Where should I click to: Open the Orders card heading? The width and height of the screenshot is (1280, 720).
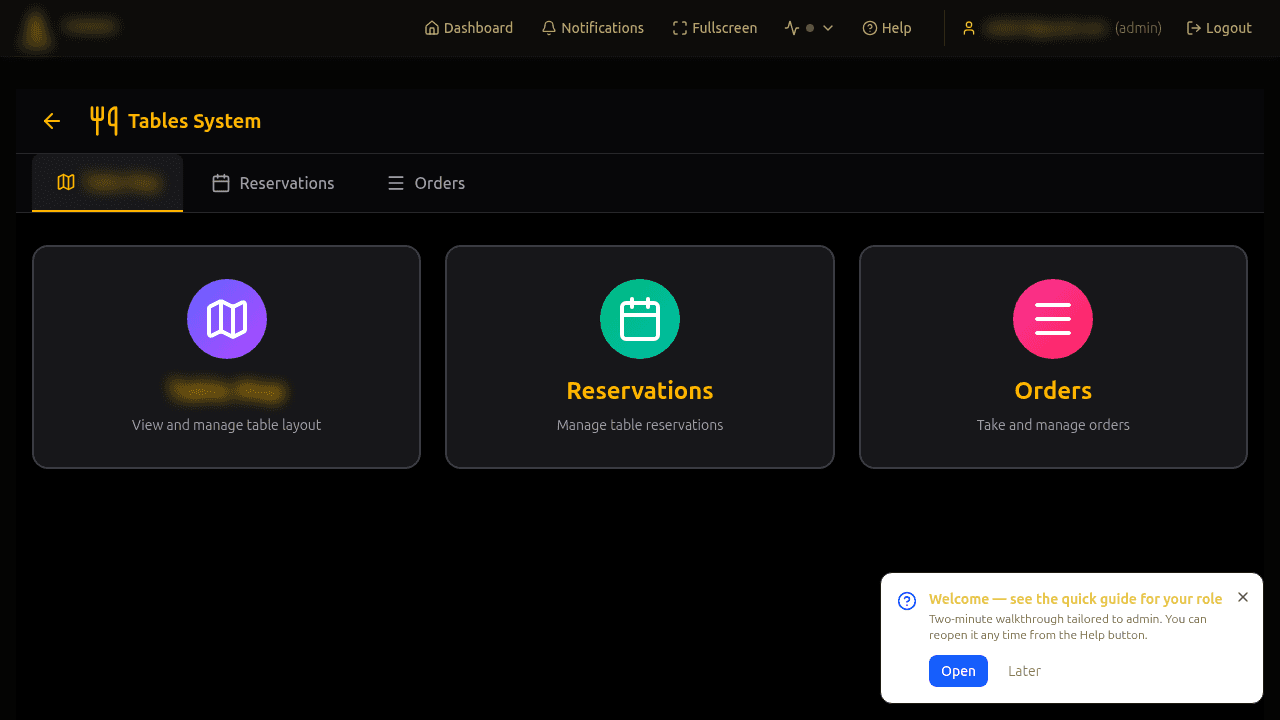(x=1053, y=390)
